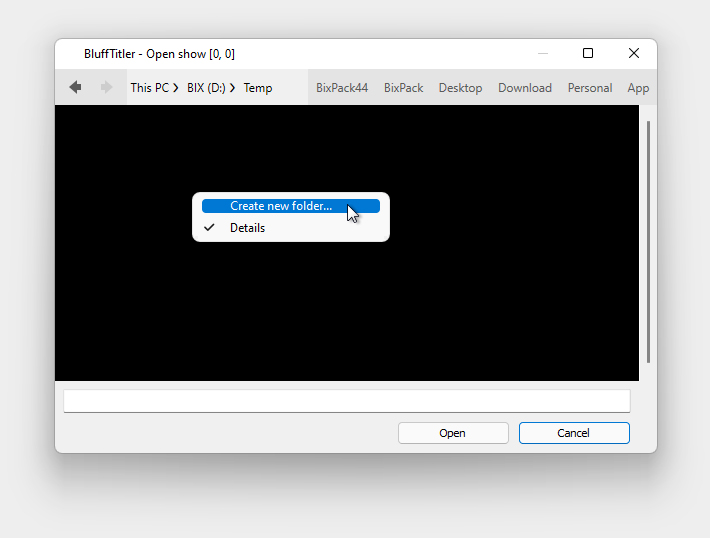Switch to Personal shortcut folder
Viewport: 710px width, 538px height.
pos(590,88)
